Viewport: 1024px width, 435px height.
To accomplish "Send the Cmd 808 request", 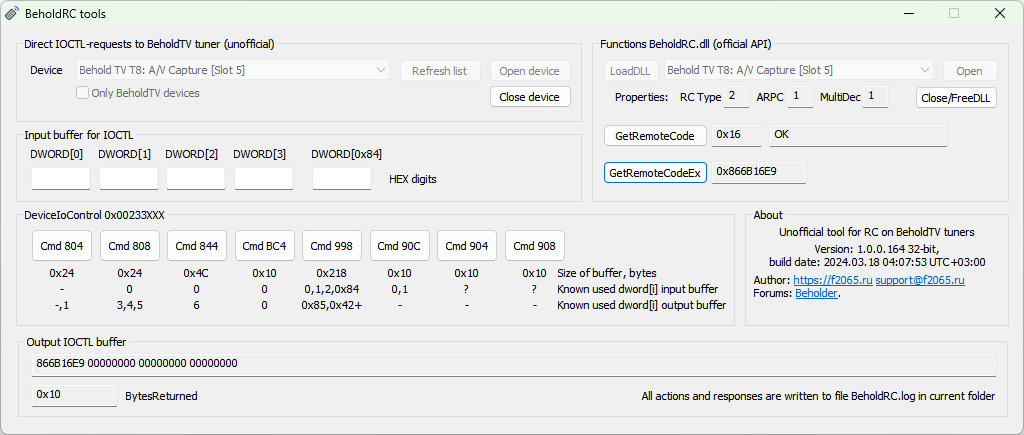I will coord(129,246).
